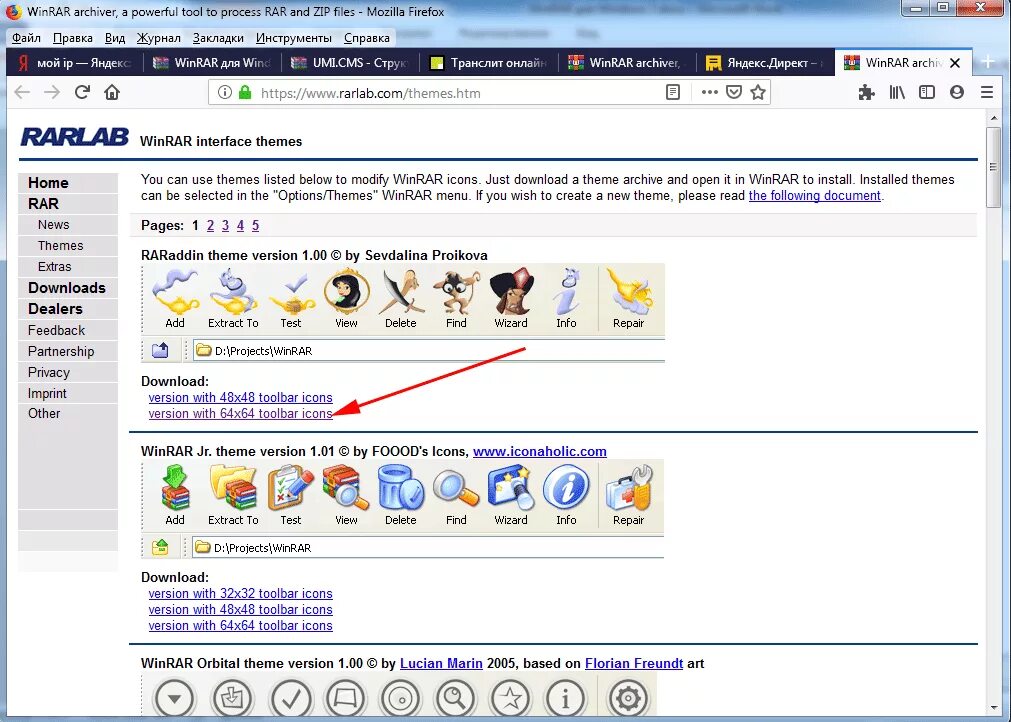The height and width of the screenshot is (722, 1011).
Task: Open the extensions puzzle-piece icon
Action: click(867, 92)
